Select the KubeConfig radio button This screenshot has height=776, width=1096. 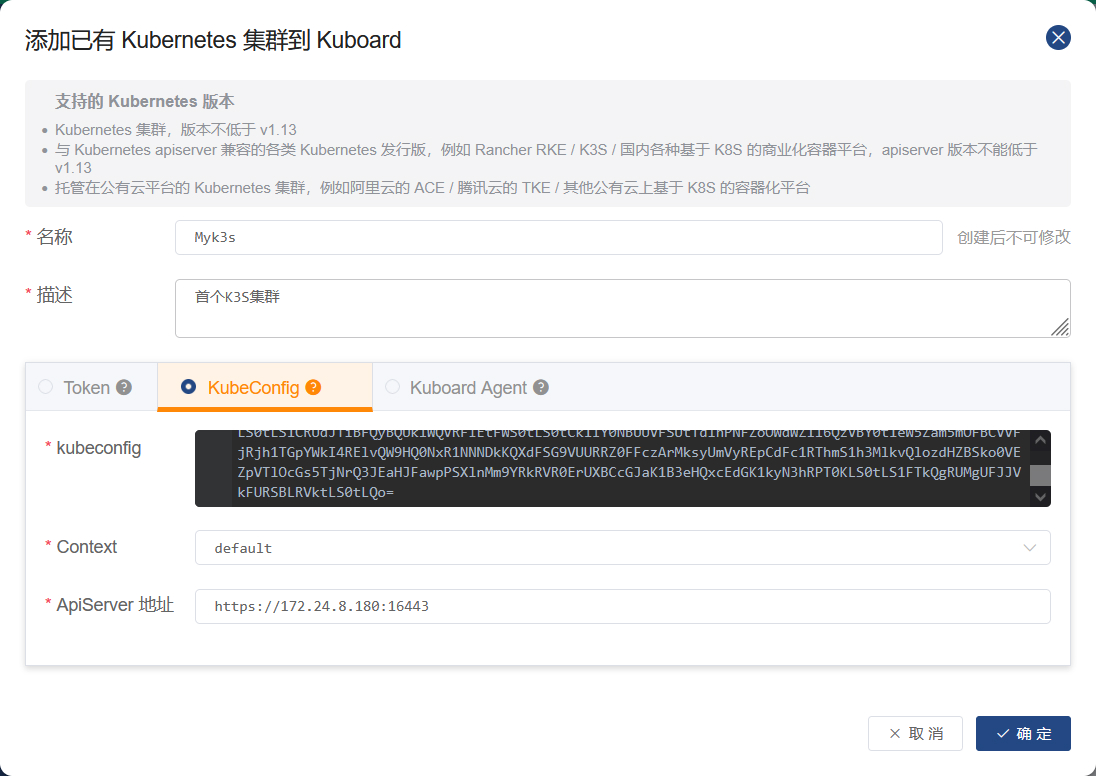(188, 387)
